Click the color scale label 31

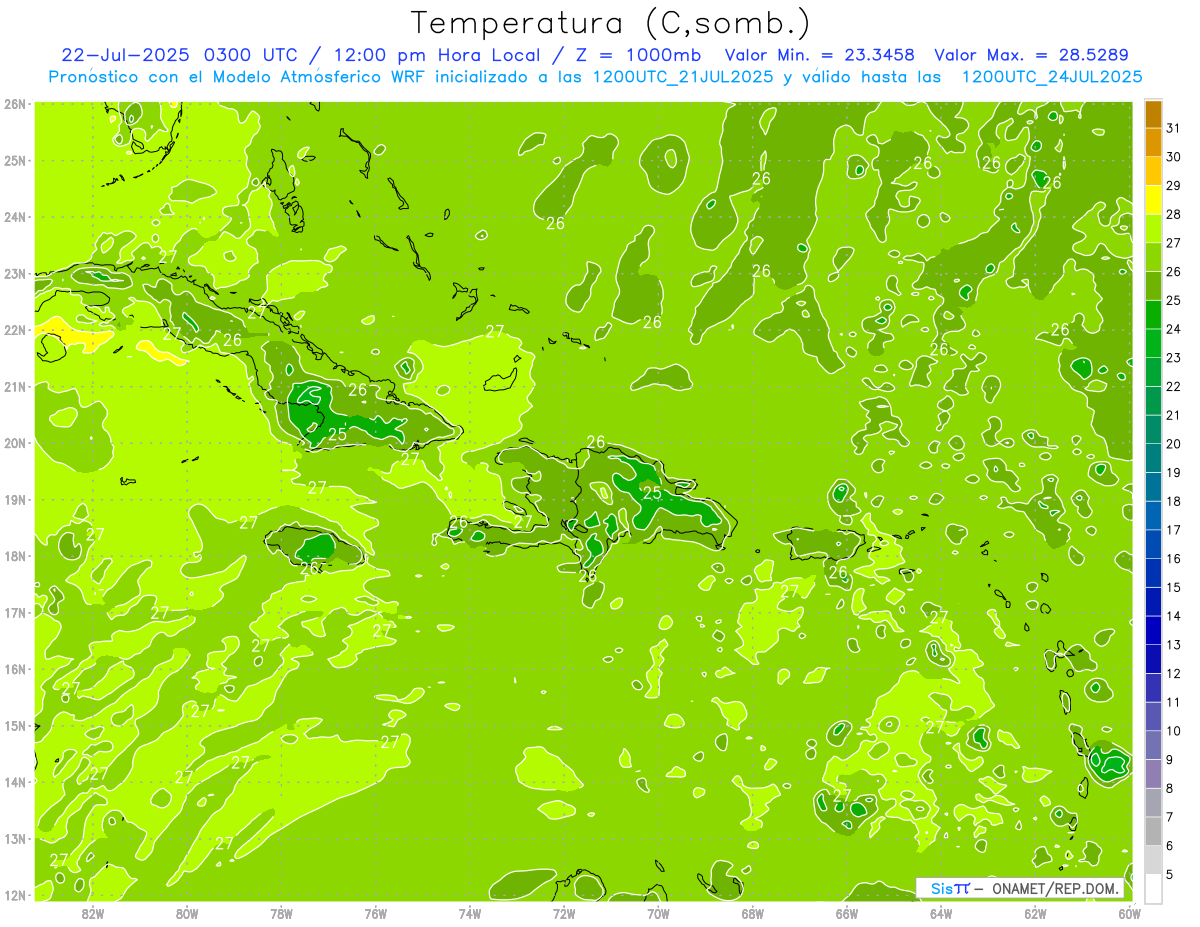(1173, 129)
